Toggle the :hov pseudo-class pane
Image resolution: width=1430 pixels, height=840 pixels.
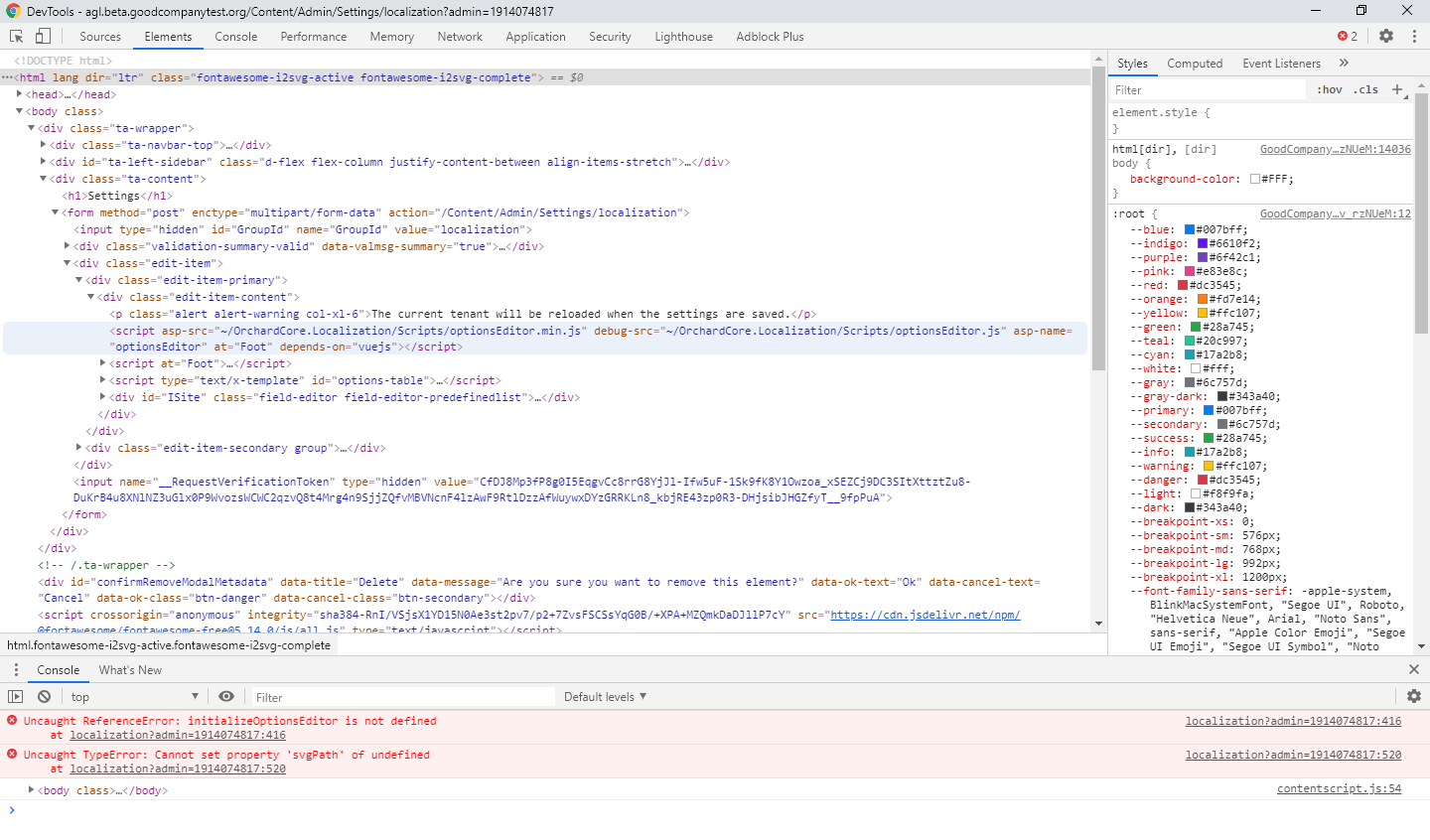[x=1329, y=89]
